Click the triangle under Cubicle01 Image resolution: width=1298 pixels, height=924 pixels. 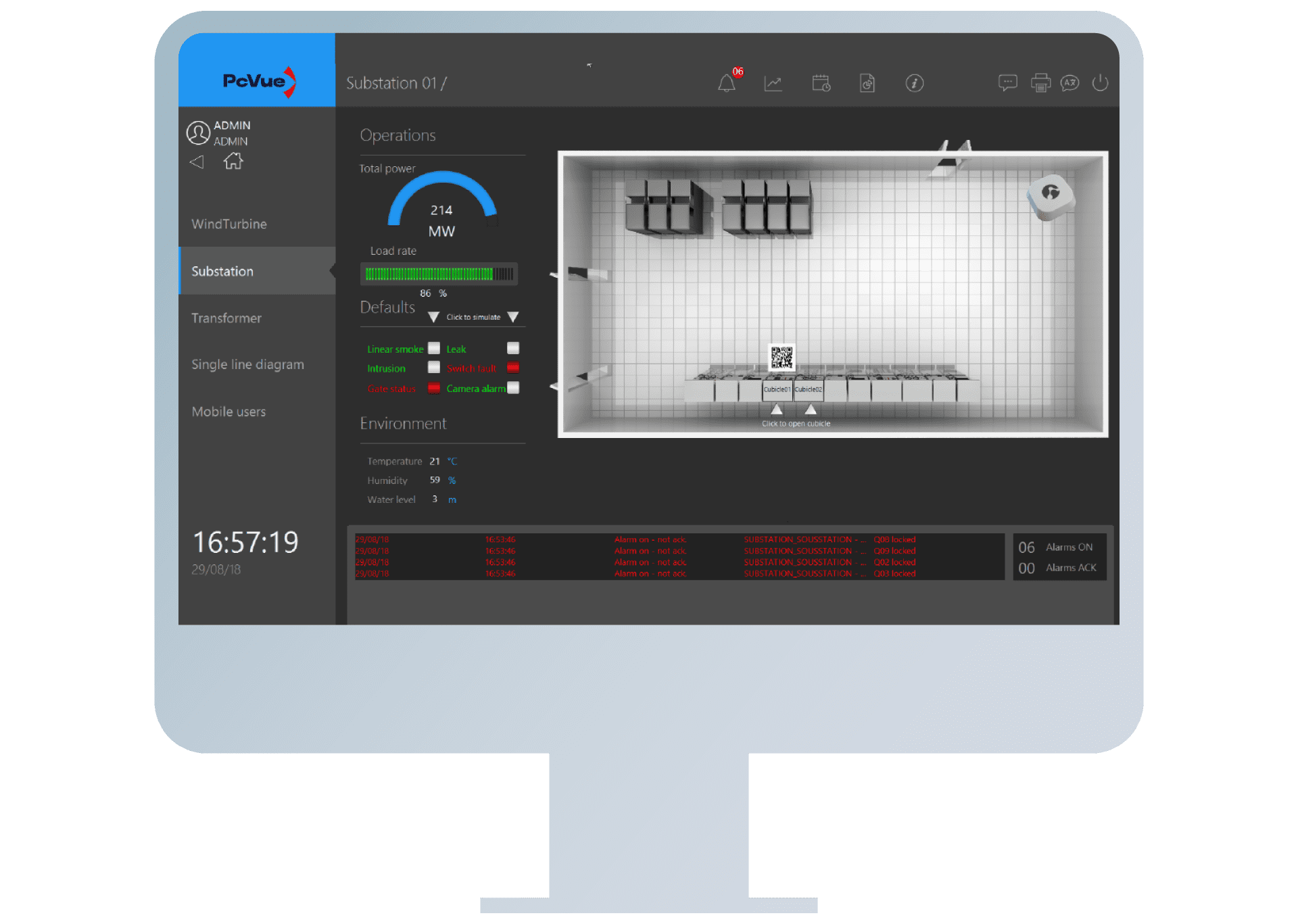(x=777, y=409)
